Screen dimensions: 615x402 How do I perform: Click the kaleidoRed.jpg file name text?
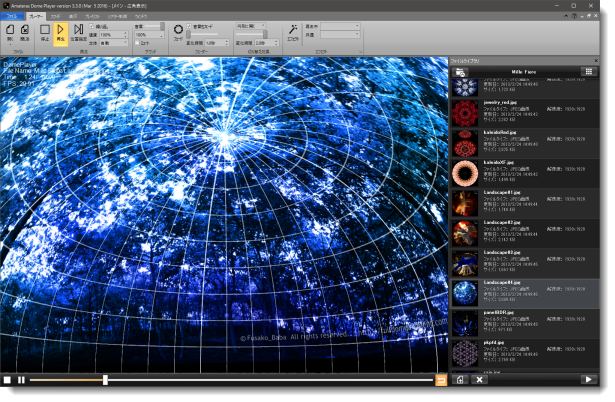click(x=499, y=133)
